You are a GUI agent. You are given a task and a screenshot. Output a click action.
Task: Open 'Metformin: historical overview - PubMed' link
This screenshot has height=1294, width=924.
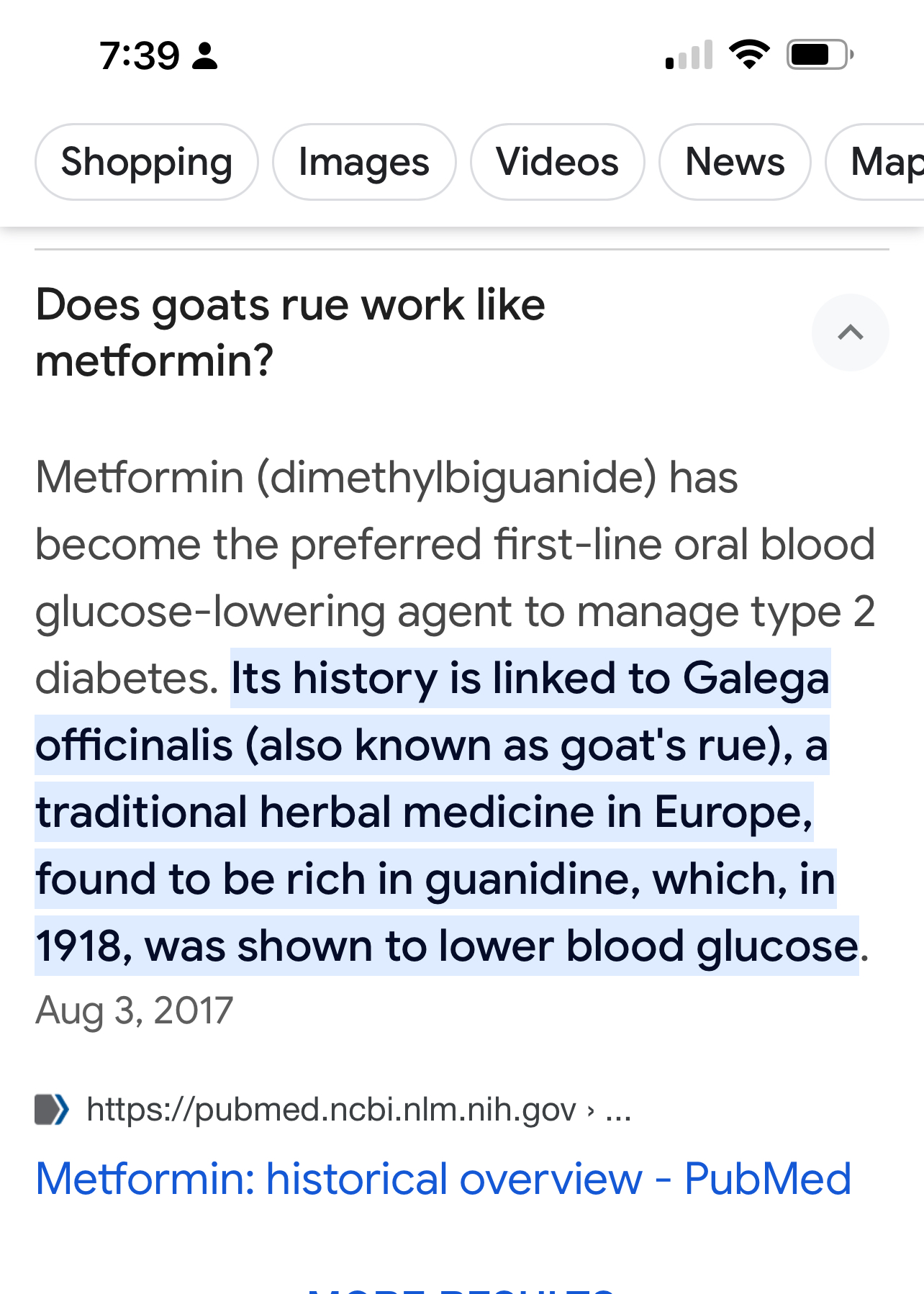click(x=443, y=1179)
